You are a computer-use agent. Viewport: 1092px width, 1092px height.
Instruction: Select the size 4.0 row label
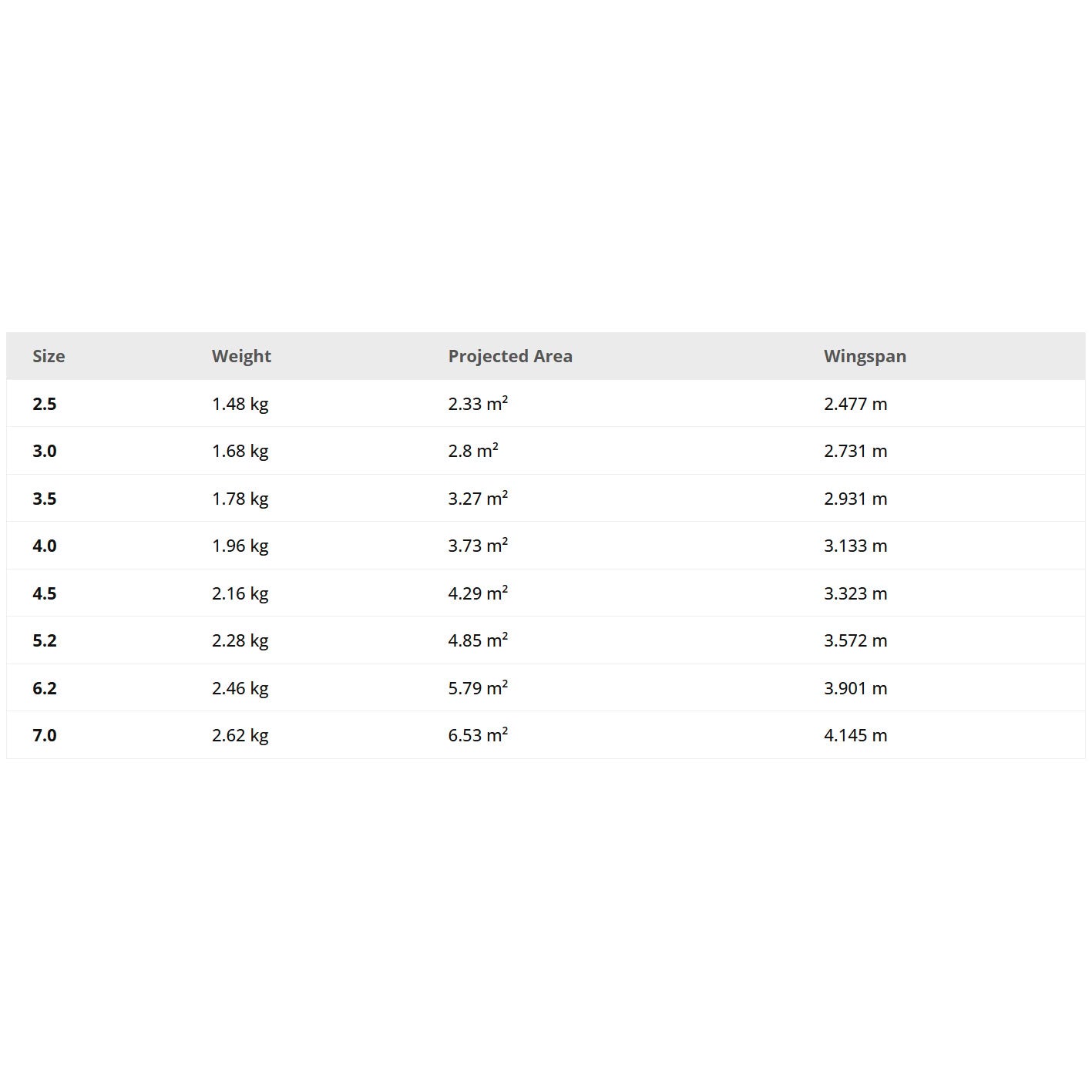pos(45,546)
